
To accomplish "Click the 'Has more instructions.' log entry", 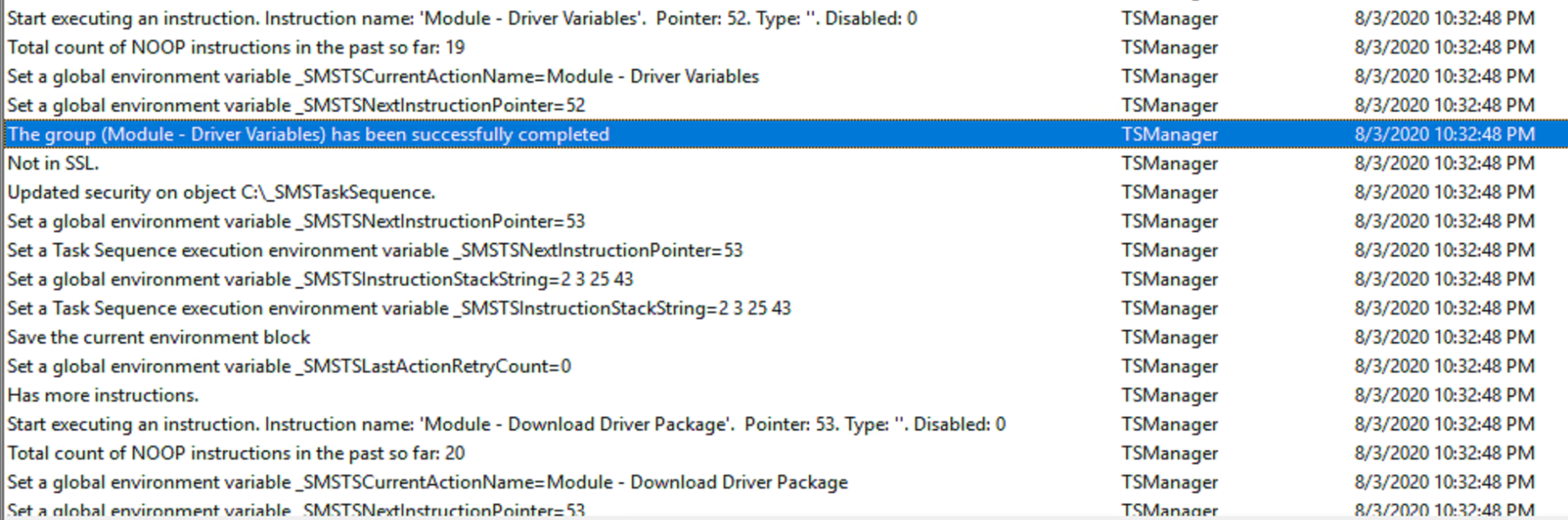I will [103, 395].
